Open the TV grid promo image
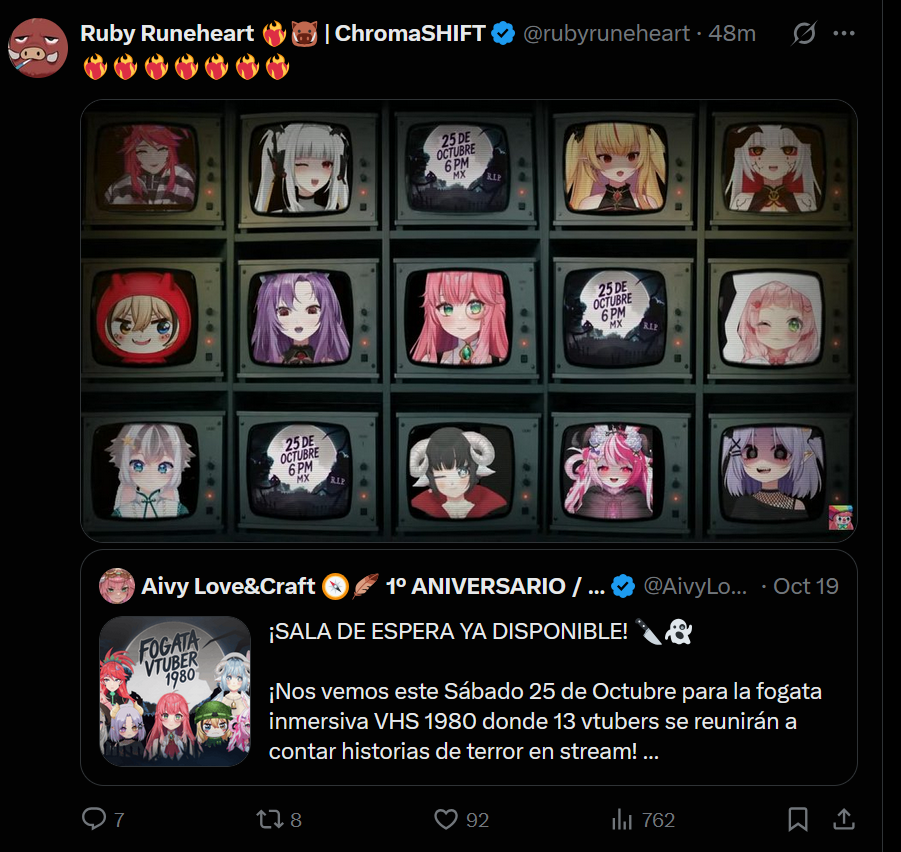This screenshot has height=852, width=901. 469,321
